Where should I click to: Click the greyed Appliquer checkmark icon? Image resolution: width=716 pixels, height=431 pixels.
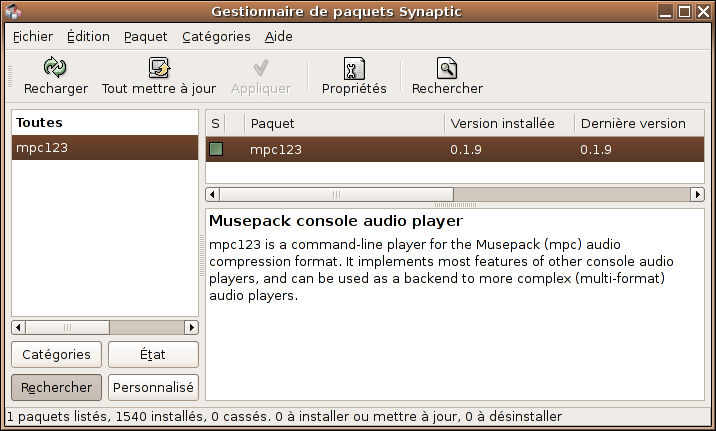(261, 68)
